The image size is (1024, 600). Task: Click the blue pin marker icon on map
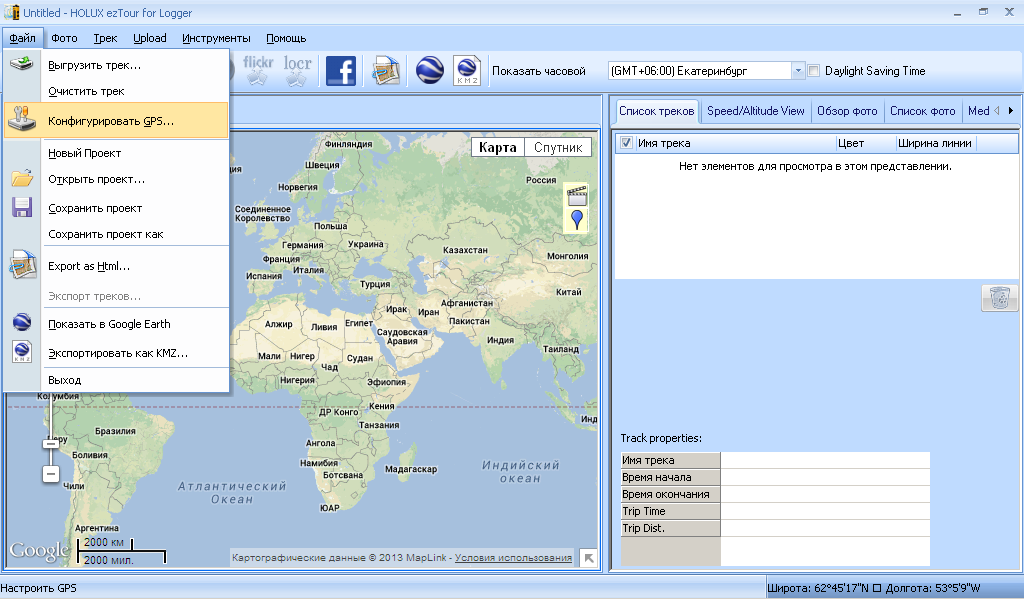(577, 220)
